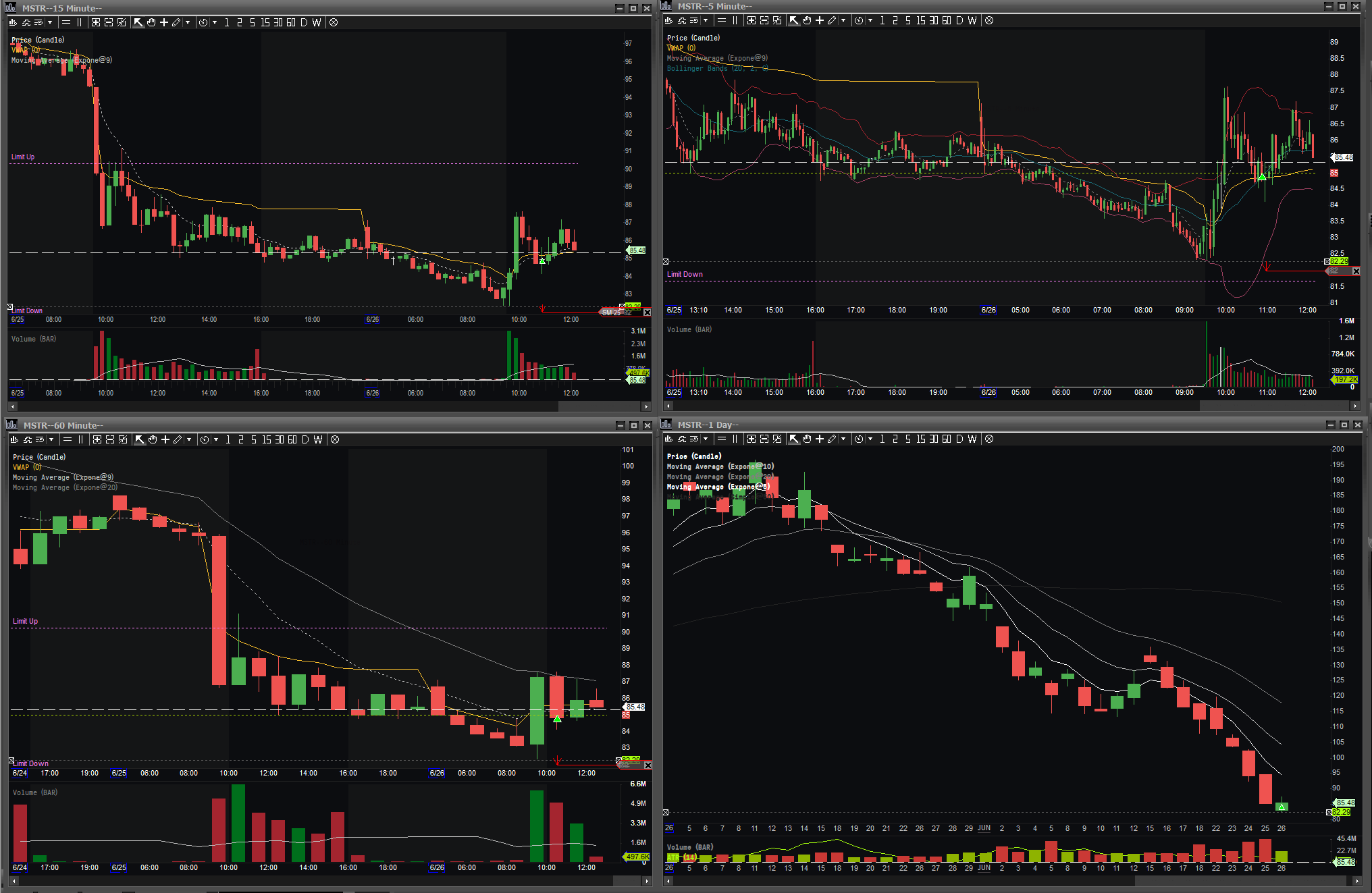Reset zoom icon in 5 Minute chart toolbar
Image resolution: width=1372 pixels, height=893 pixels.
[x=777, y=20]
